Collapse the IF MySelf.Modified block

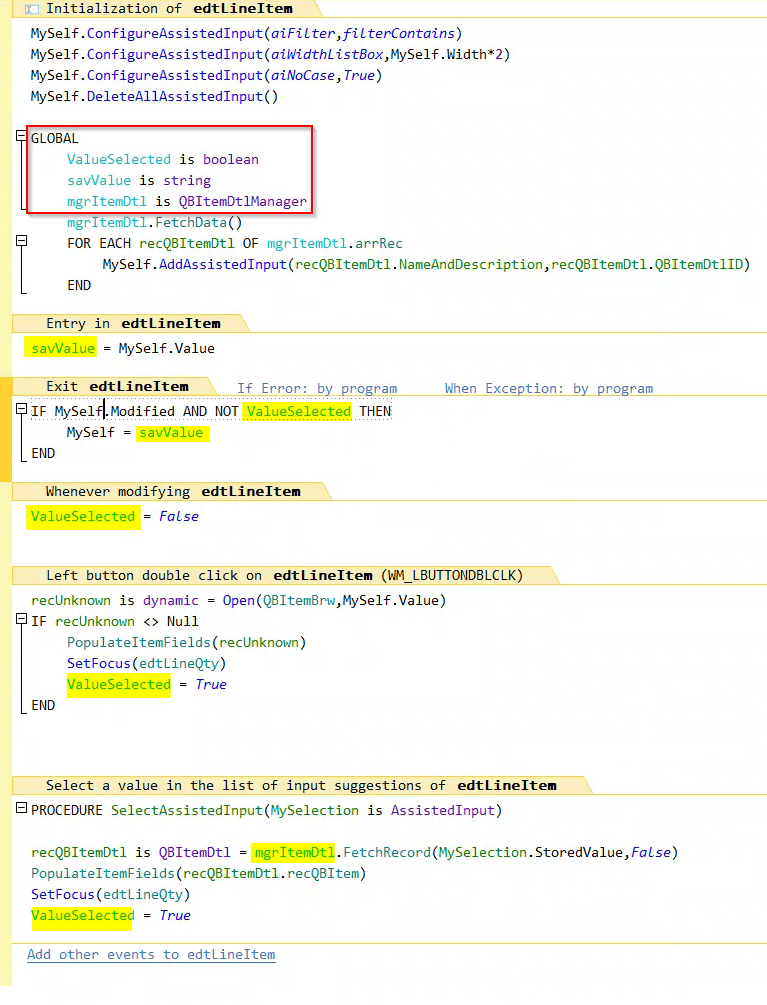point(22,411)
